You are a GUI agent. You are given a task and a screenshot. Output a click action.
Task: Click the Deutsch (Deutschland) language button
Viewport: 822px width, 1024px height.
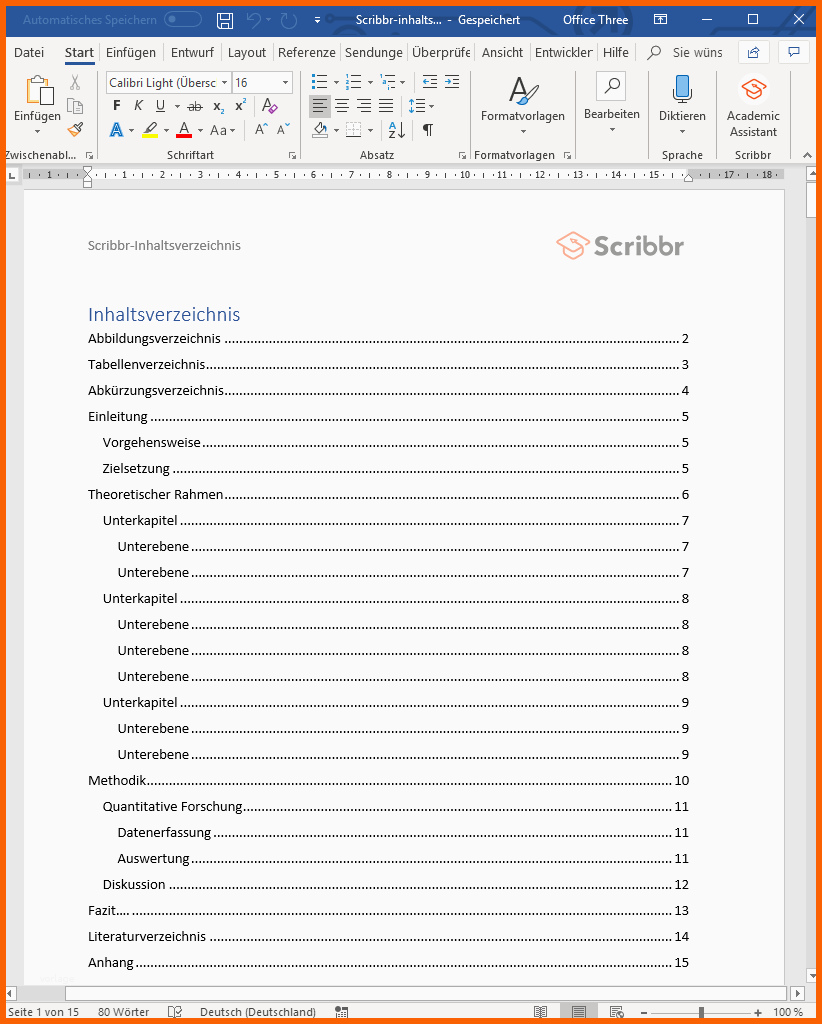(x=258, y=1012)
